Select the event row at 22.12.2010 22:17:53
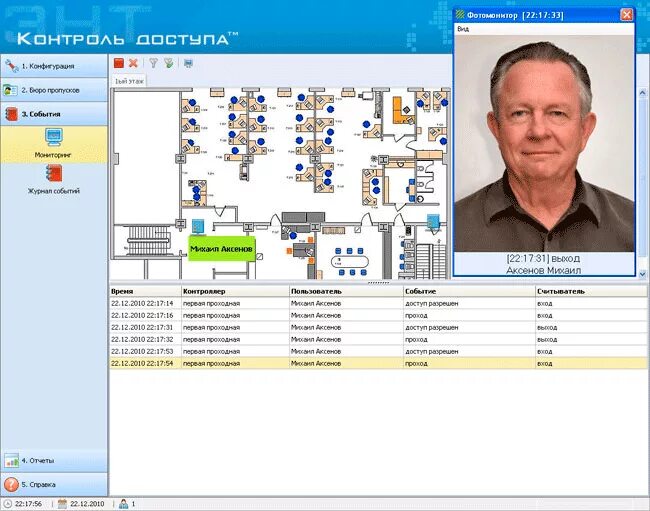Viewport: 650px width, 511px height. click(x=378, y=351)
